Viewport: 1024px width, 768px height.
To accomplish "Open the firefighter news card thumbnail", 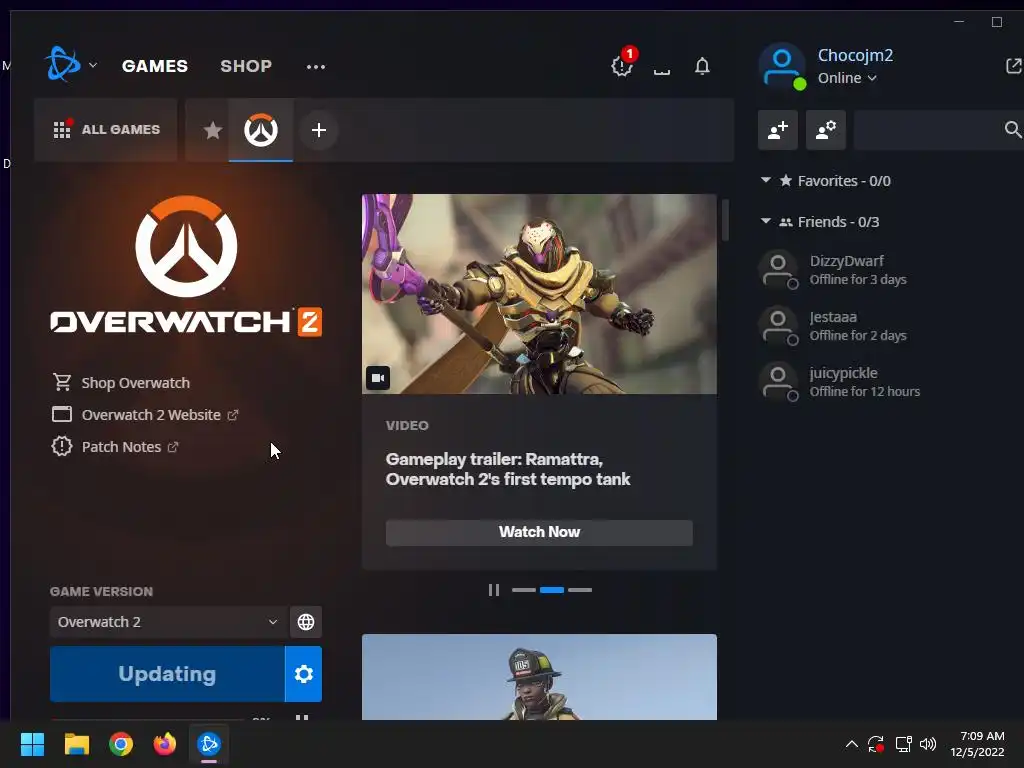I will pyautogui.click(x=539, y=677).
